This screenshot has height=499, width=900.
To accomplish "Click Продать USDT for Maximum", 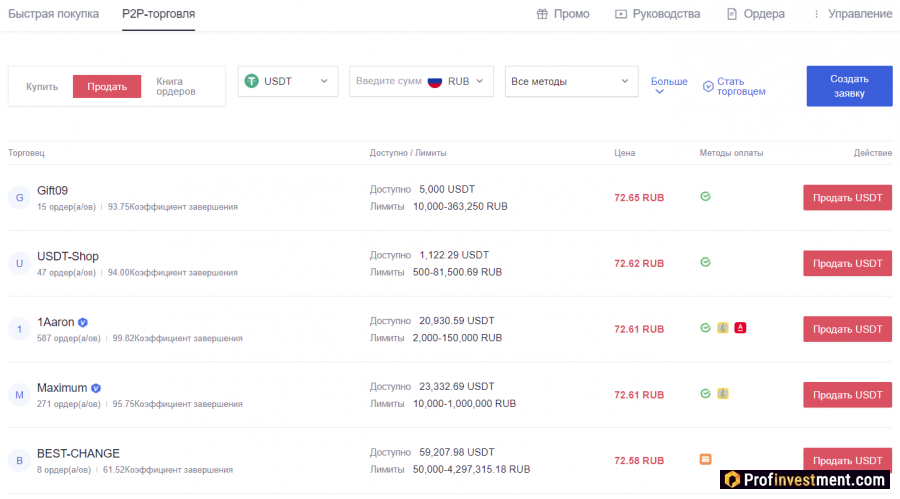I will point(847,394).
